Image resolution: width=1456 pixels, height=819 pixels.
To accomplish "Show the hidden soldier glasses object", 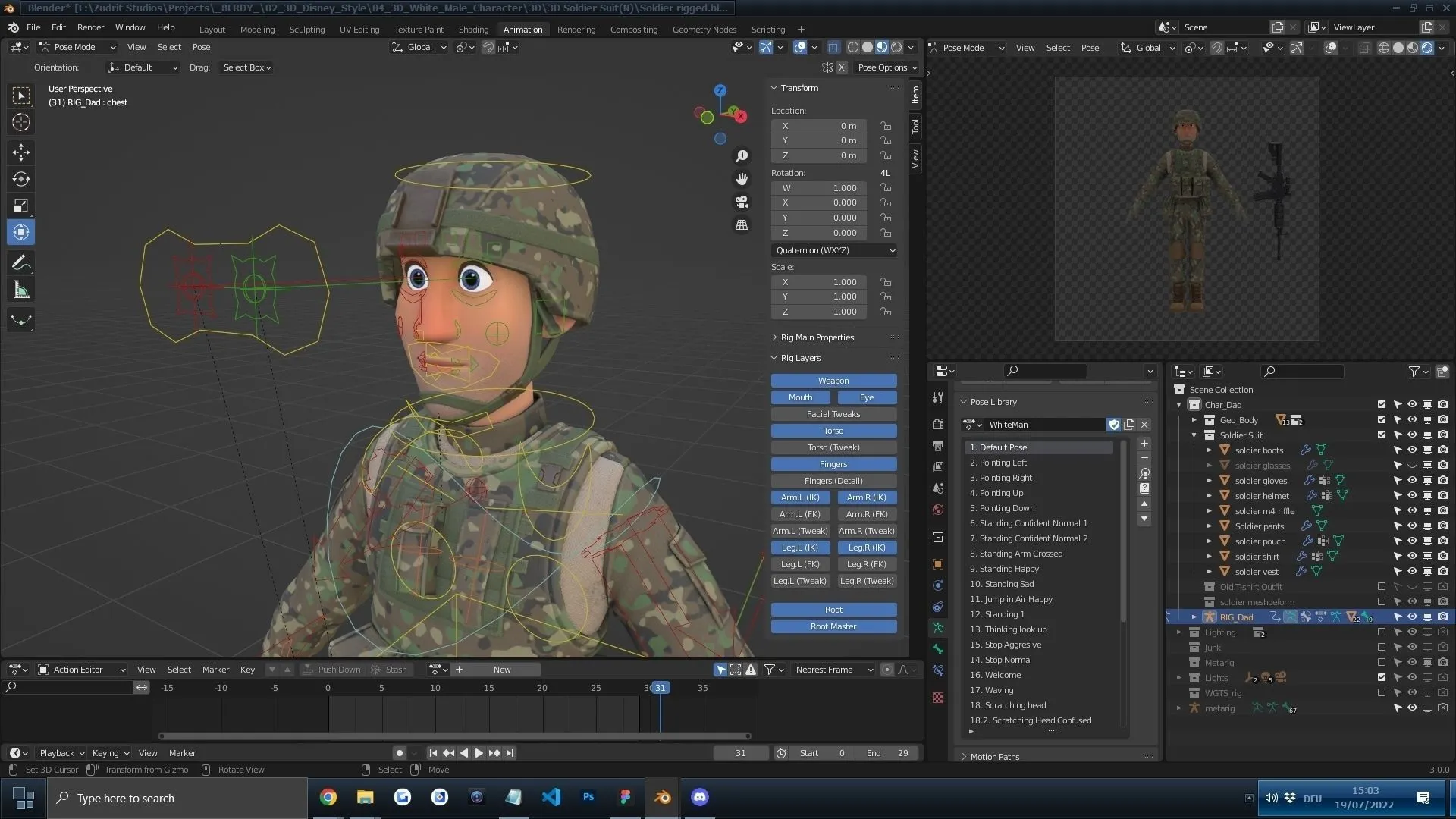I will (x=1412, y=465).
